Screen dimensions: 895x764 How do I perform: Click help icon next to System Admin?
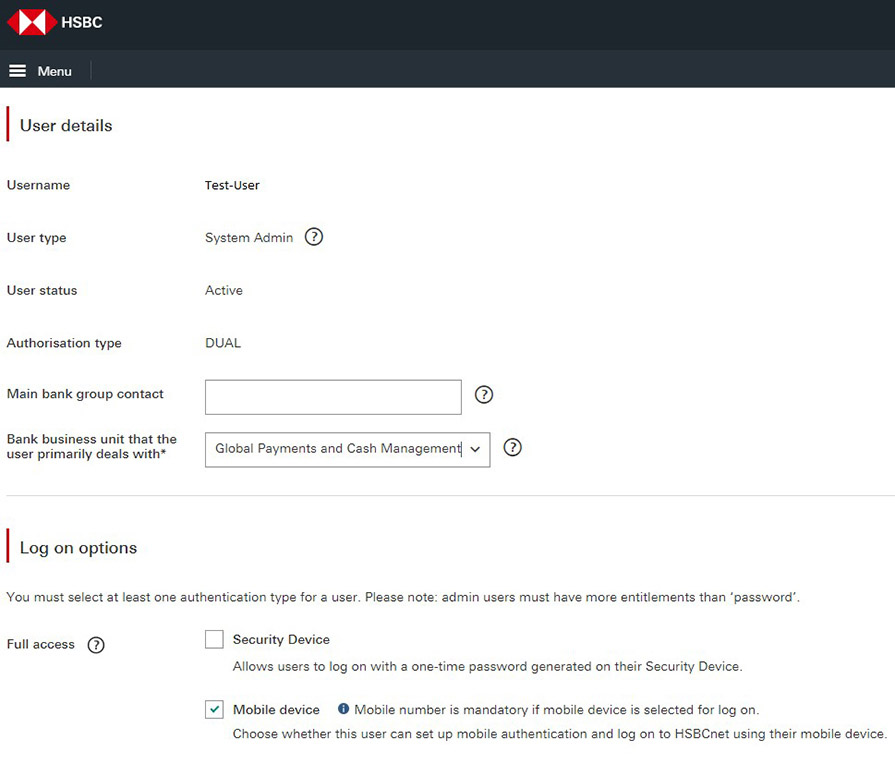[314, 237]
